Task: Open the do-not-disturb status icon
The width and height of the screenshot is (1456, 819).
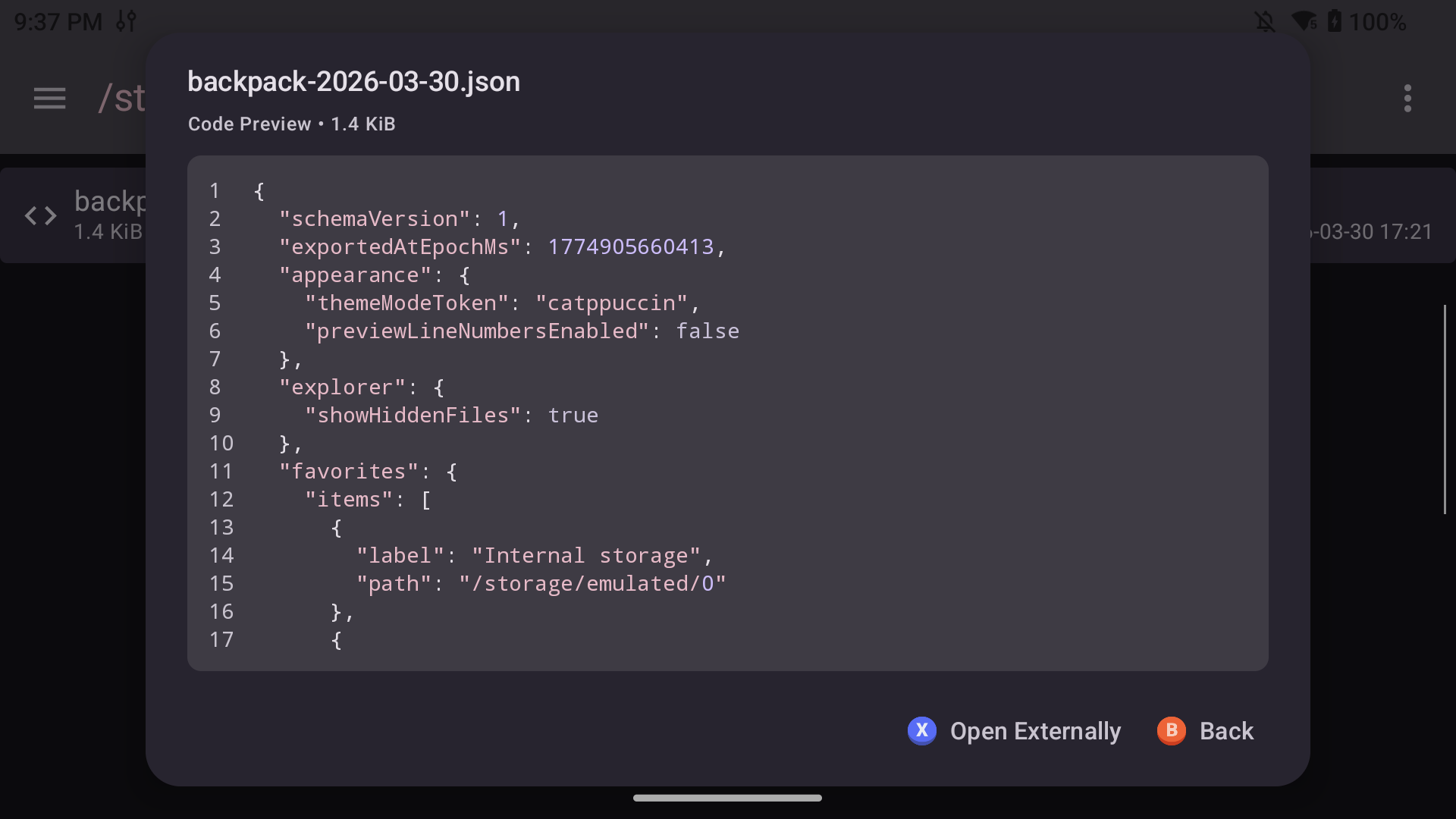Action: [1265, 21]
